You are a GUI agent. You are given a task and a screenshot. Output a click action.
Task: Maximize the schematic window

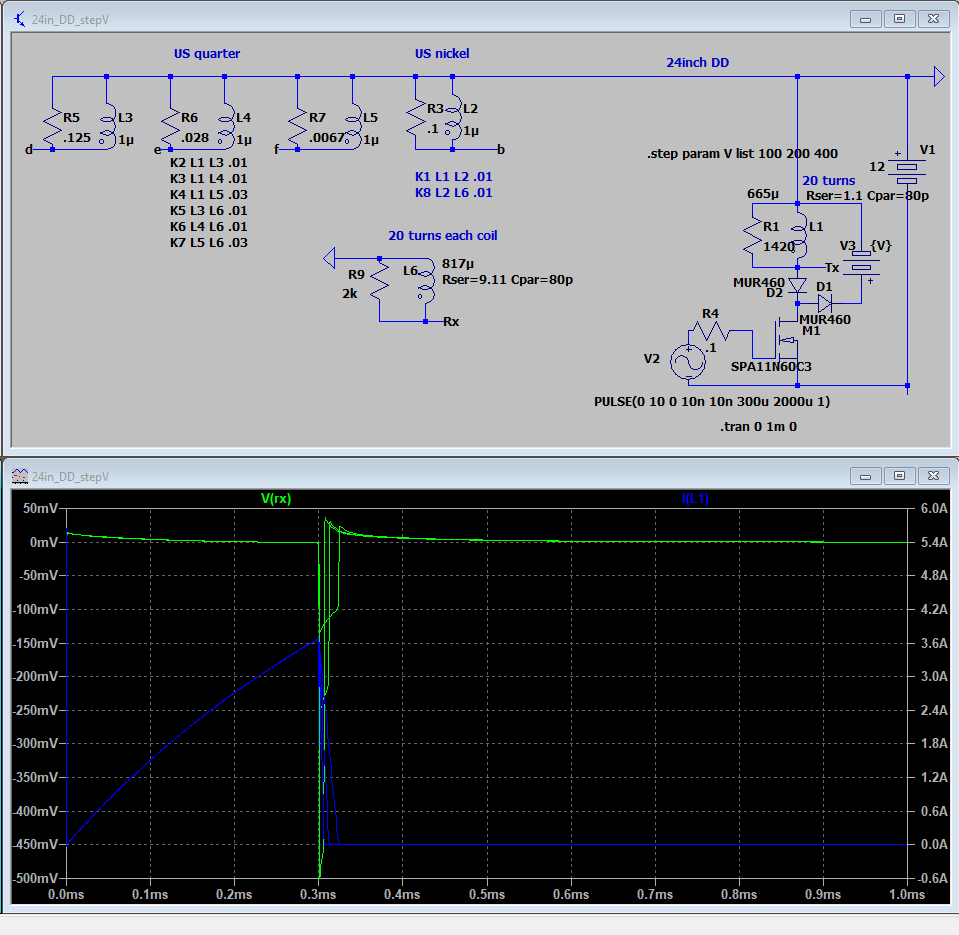click(x=900, y=18)
